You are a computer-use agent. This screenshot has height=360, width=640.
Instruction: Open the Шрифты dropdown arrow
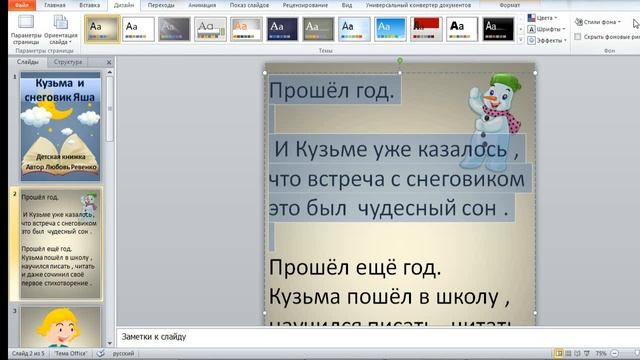point(564,29)
